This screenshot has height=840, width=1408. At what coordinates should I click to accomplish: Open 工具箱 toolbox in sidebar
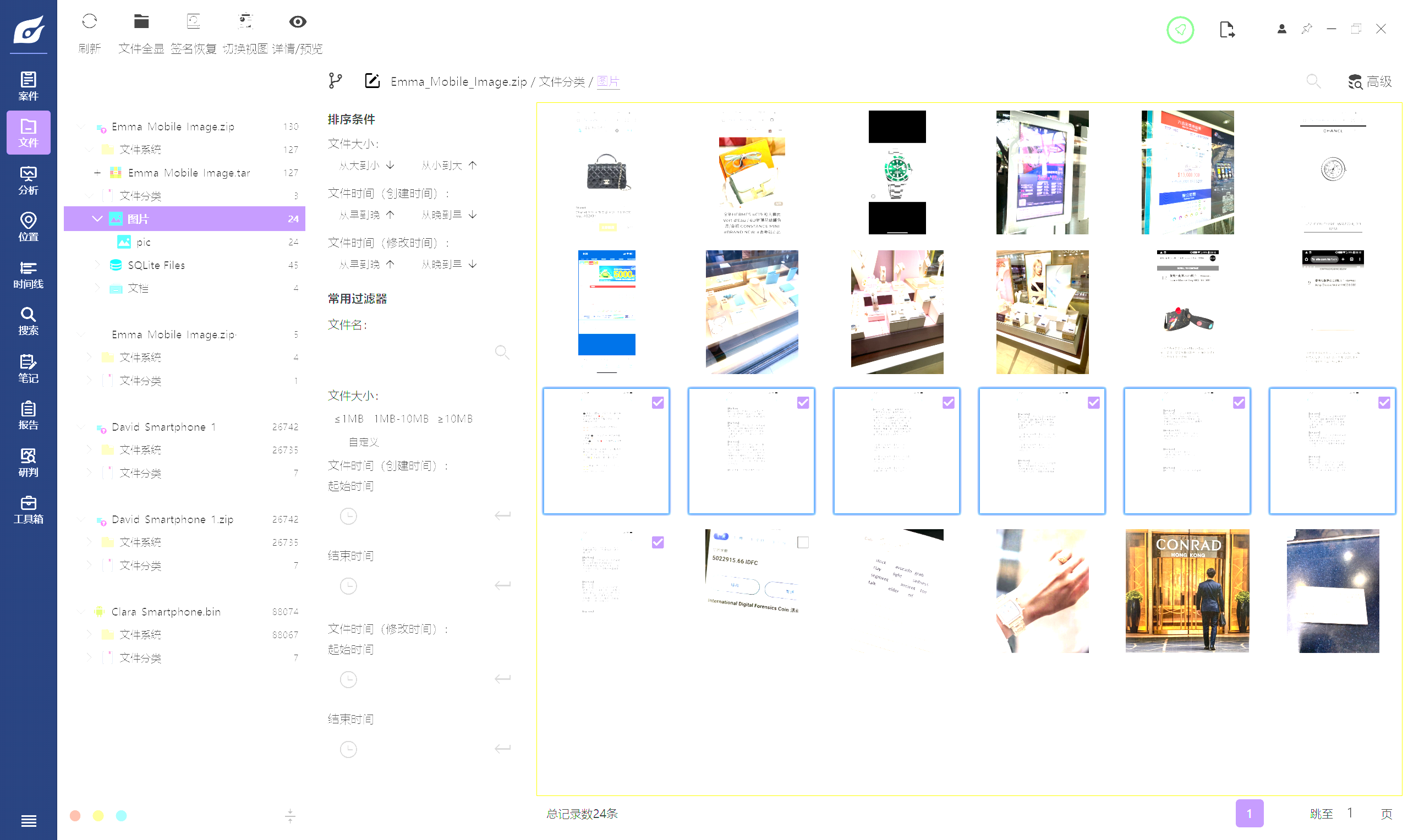[x=28, y=509]
